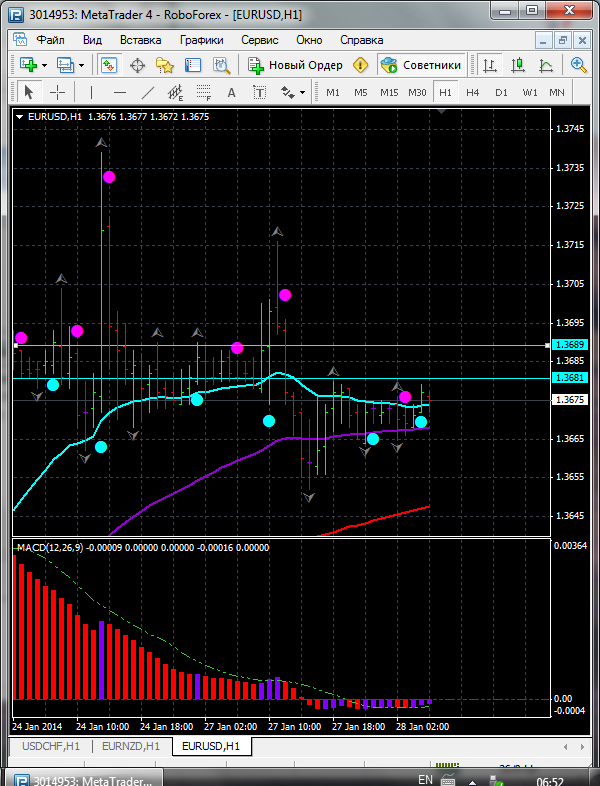Image resolution: width=600 pixels, height=786 pixels.
Task: Launch MetaEditor yellow diamond icon
Action: [360, 65]
